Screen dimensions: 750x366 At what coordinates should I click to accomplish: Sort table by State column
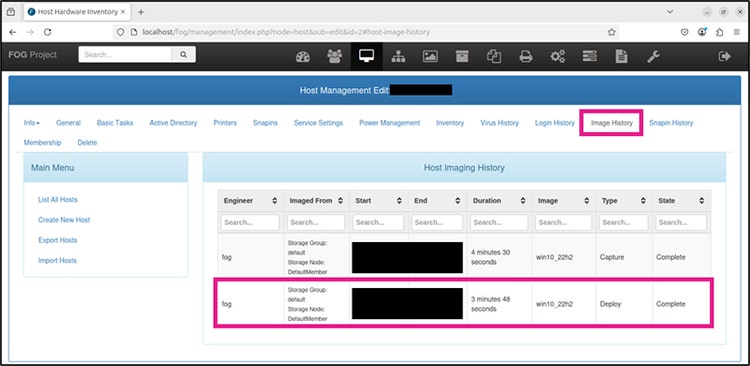(x=682, y=201)
